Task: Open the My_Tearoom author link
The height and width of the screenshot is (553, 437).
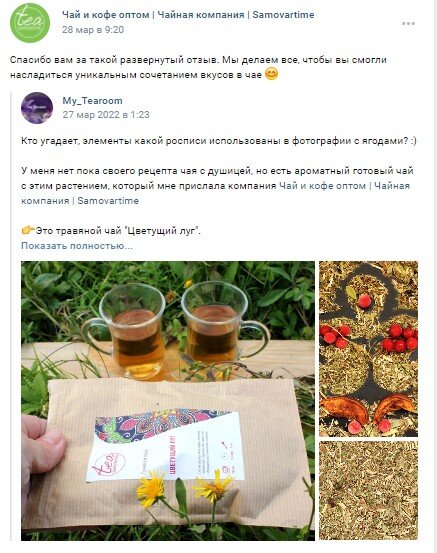Action: [x=92, y=101]
